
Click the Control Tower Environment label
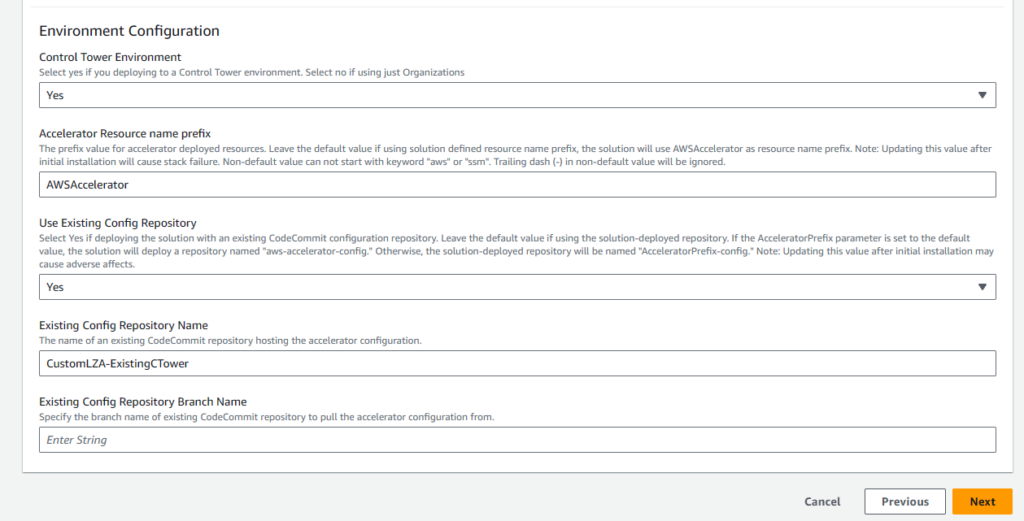(110, 57)
